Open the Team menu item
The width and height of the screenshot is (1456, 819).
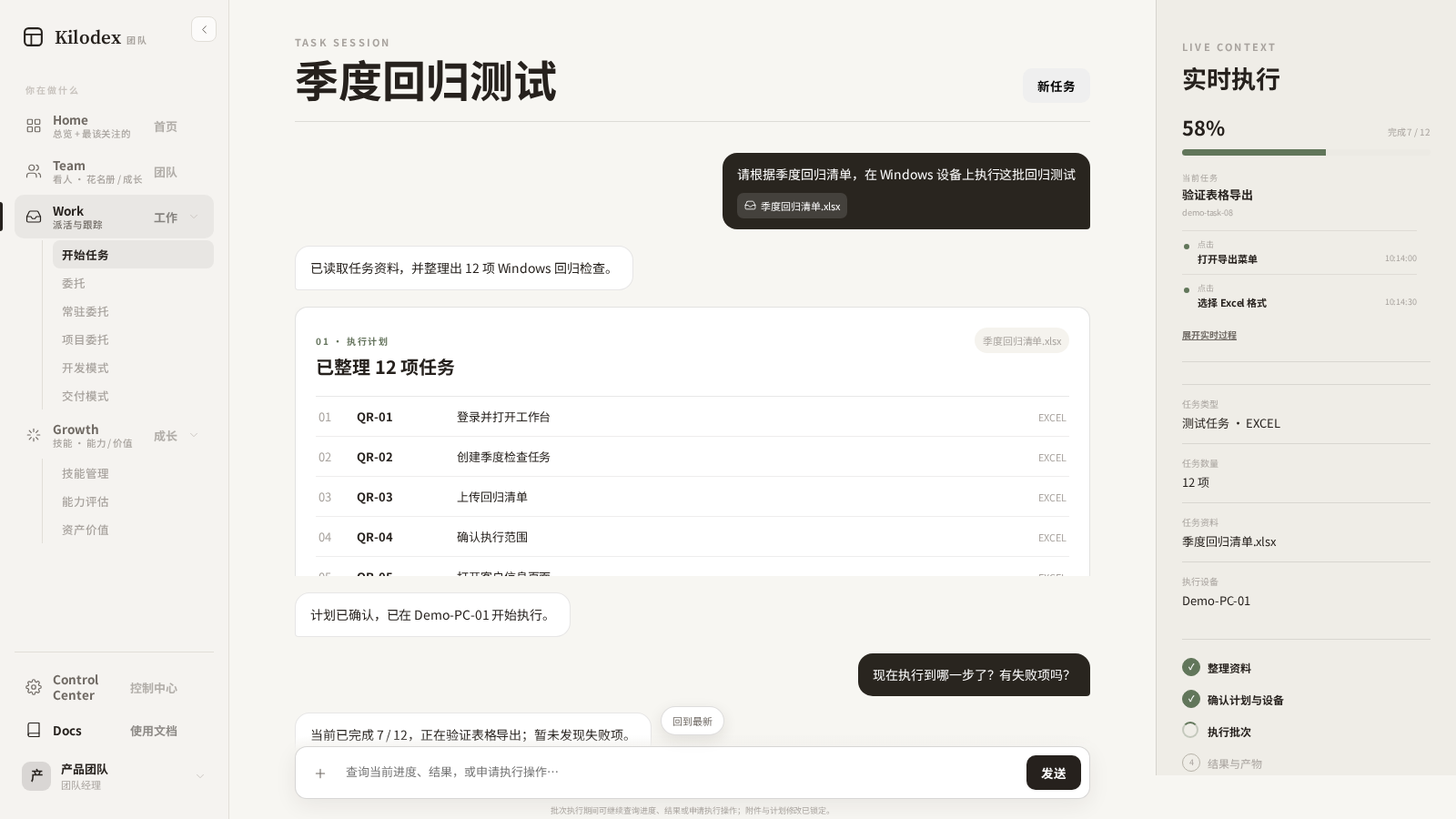tap(114, 172)
